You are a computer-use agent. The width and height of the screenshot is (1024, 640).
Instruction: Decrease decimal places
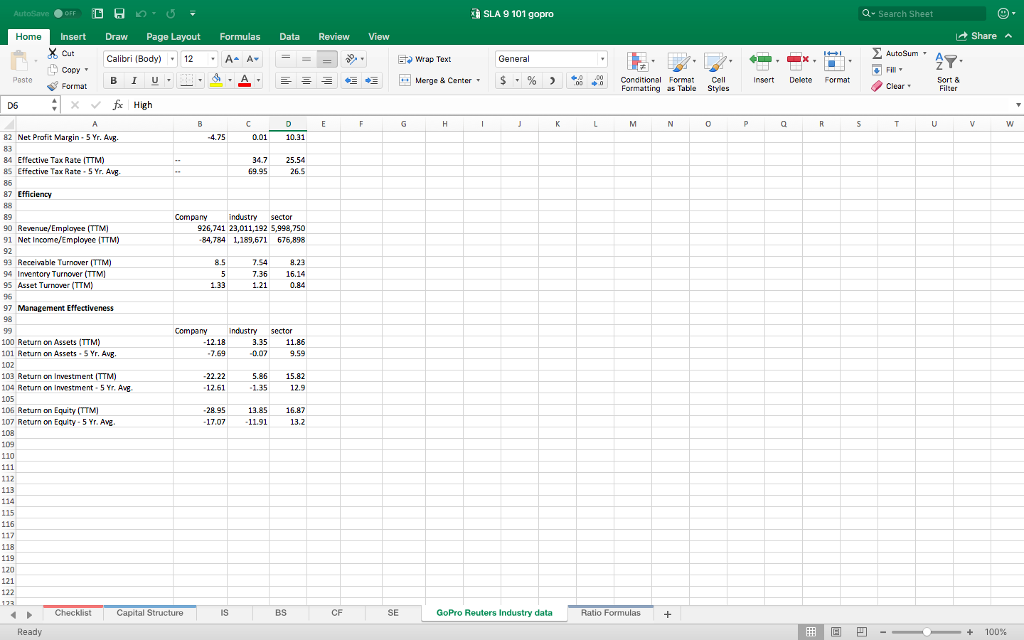(x=598, y=80)
